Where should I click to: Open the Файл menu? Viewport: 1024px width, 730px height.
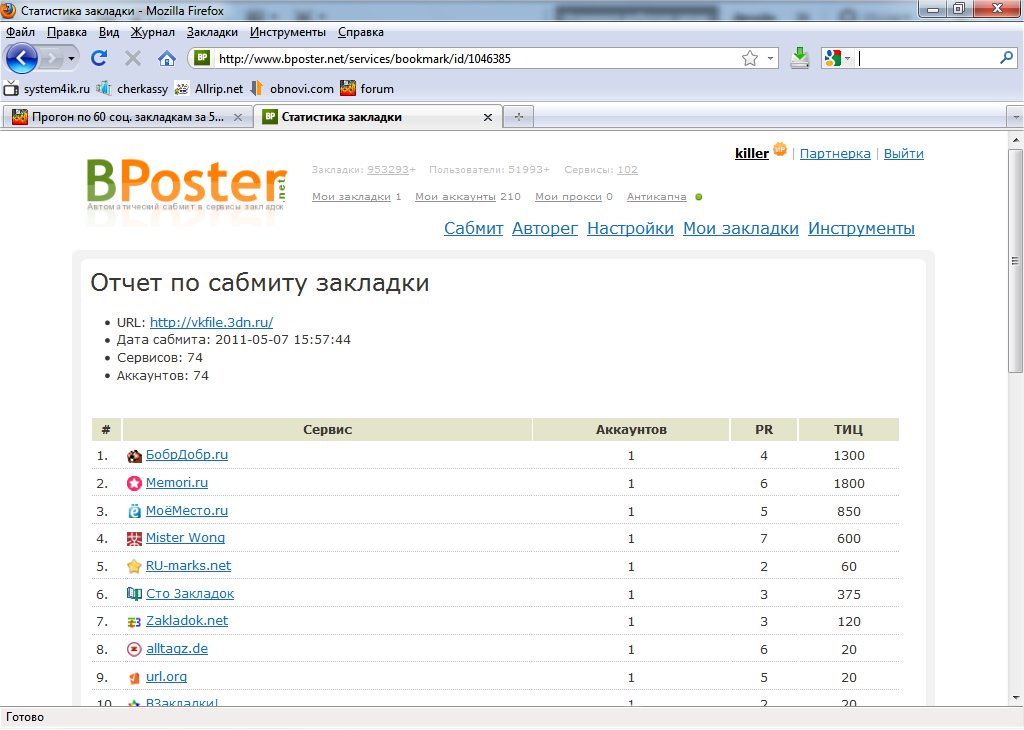[20, 32]
